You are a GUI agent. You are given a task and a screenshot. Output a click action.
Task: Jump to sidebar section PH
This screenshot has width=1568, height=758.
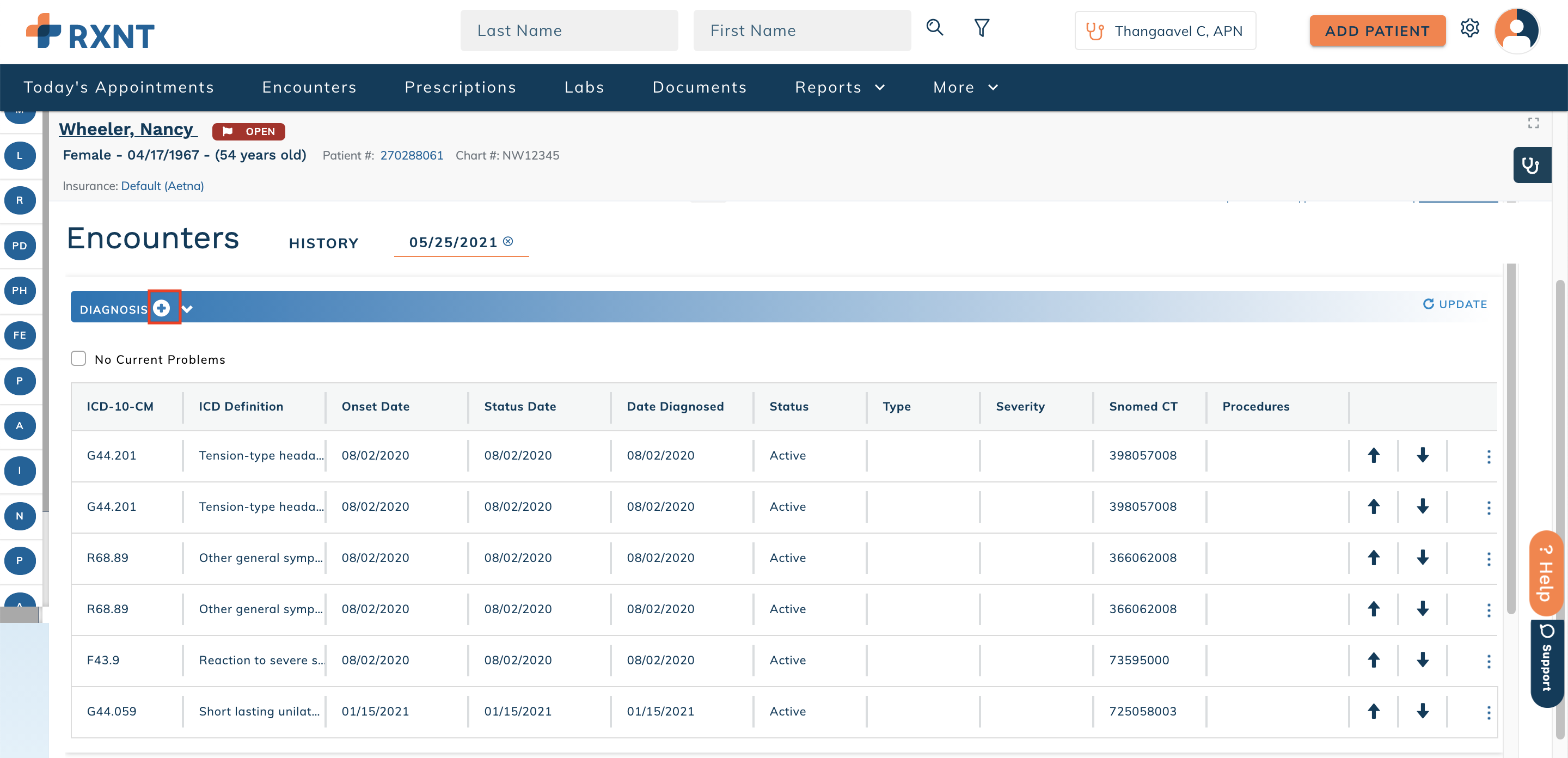[20, 290]
